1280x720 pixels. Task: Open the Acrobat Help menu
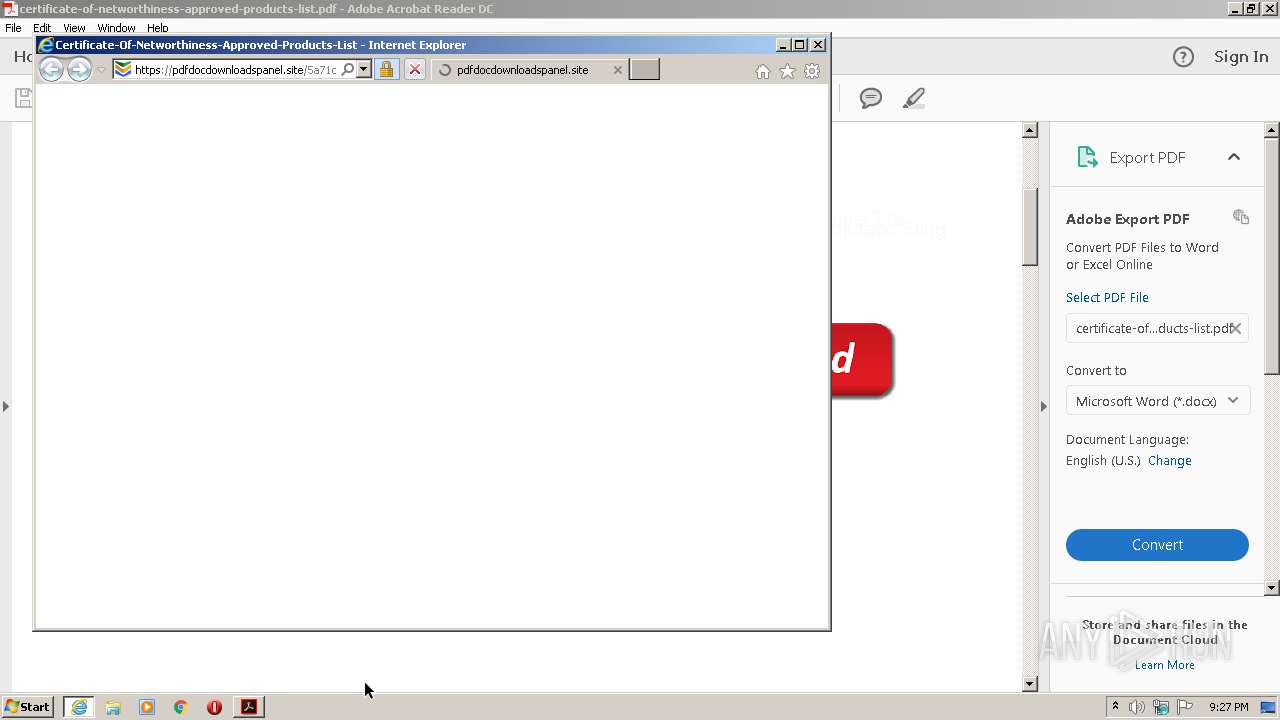click(x=158, y=28)
